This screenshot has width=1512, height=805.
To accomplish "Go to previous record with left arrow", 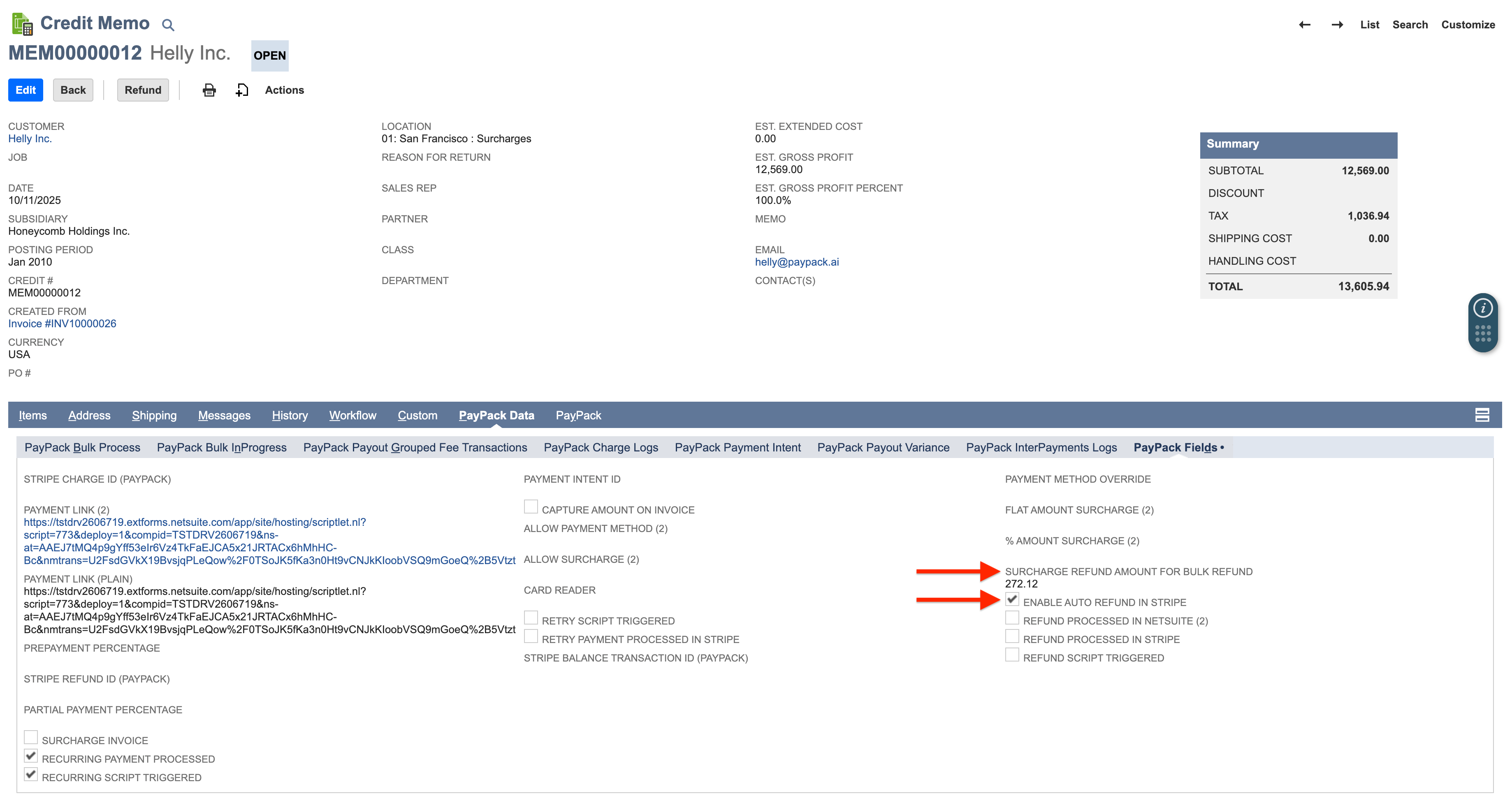I will click(1304, 25).
